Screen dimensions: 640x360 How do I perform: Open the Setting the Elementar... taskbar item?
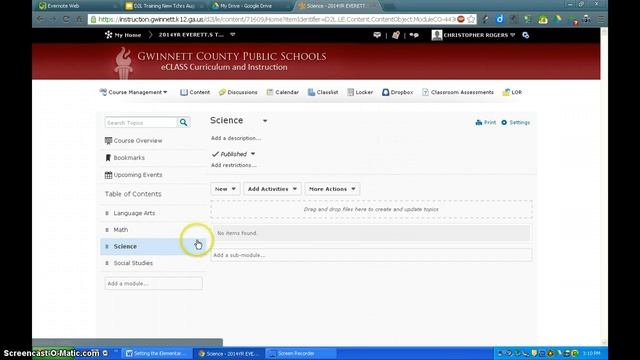(x=157, y=353)
